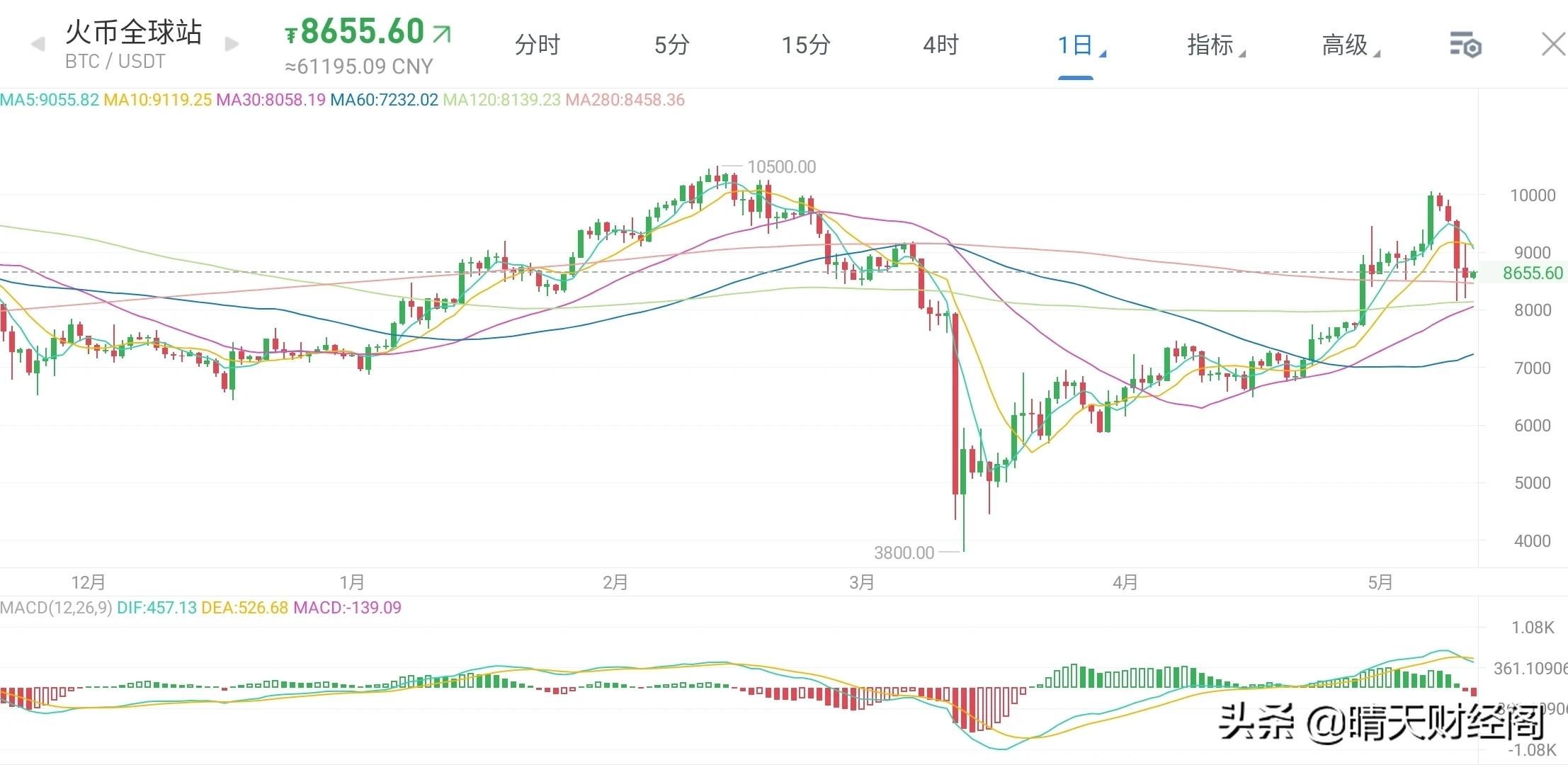Select the 5分 interval tab
Image resolution: width=1568 pixels, height=765 pixels.
tap(671, 45)
